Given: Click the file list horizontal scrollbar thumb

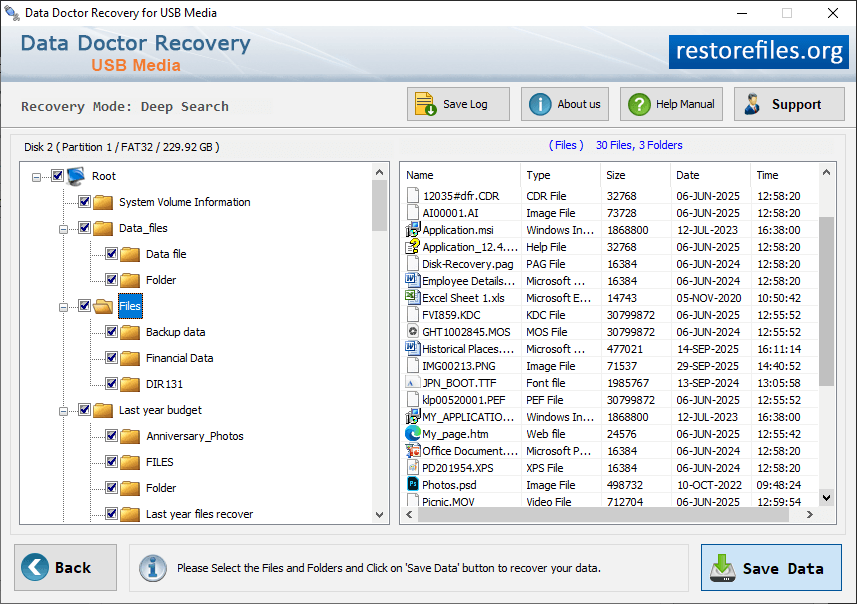Looking at the screenshot, I should 602,514.
